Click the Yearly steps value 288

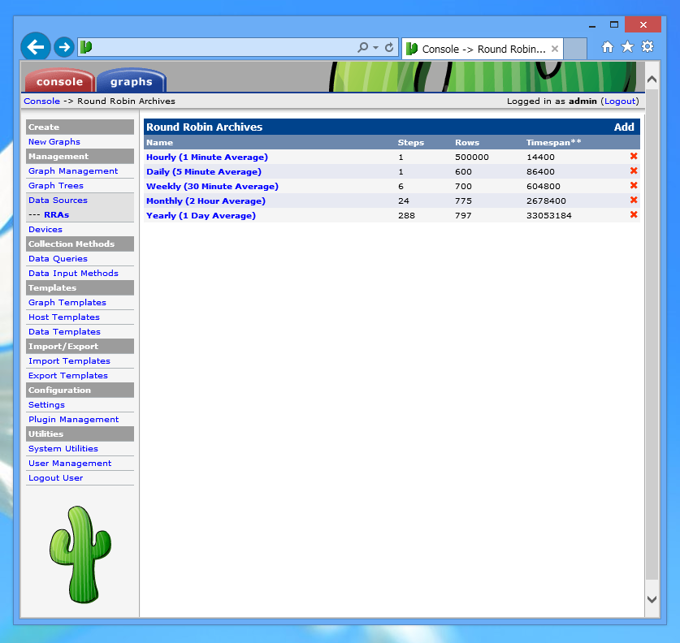[x=406, y=215]
